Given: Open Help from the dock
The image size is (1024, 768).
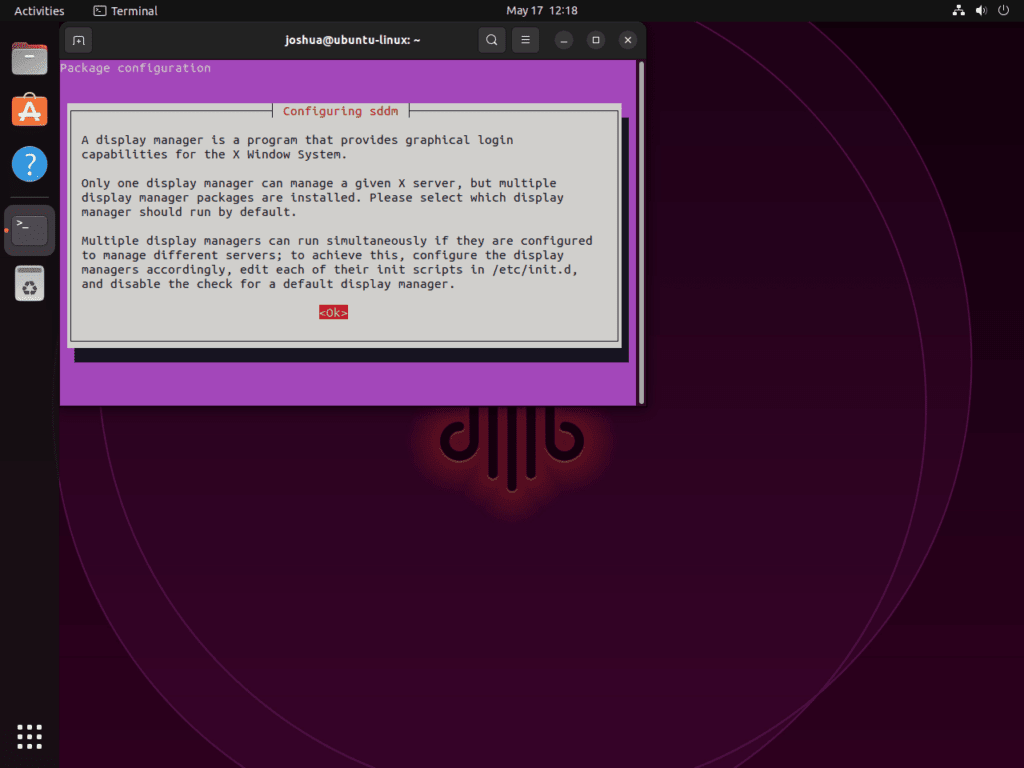Looking at the screenshot, I should pos(29,163).
